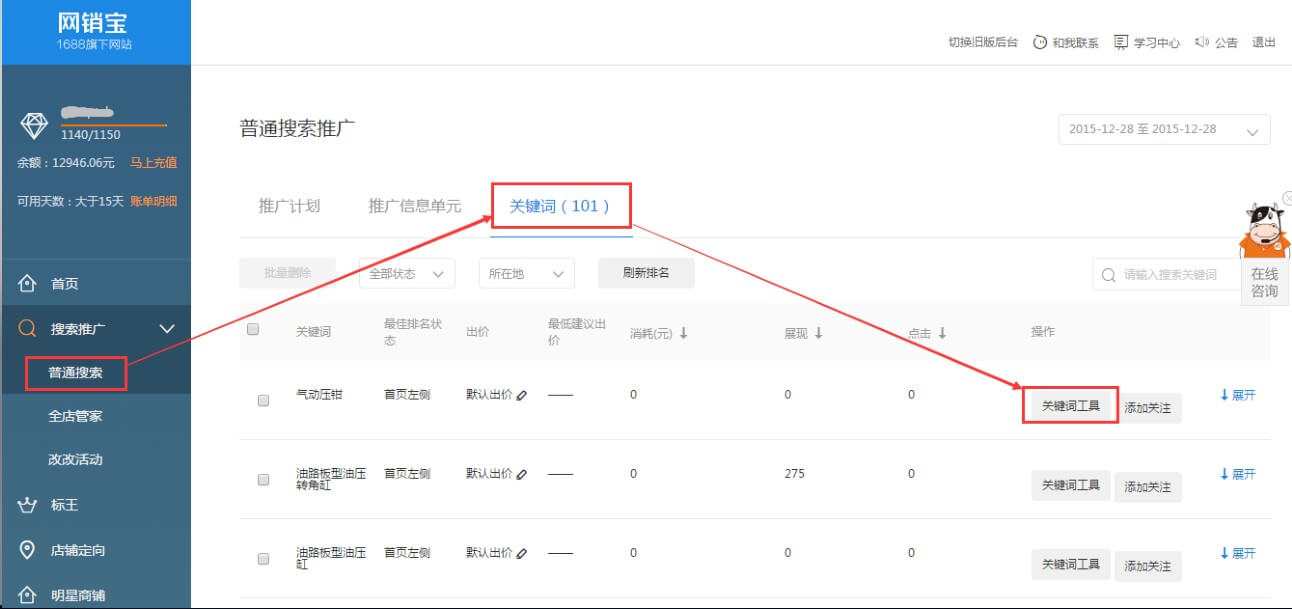Click the keyword search input field
The image size is (1292, 609).
tap(1170, 275)
